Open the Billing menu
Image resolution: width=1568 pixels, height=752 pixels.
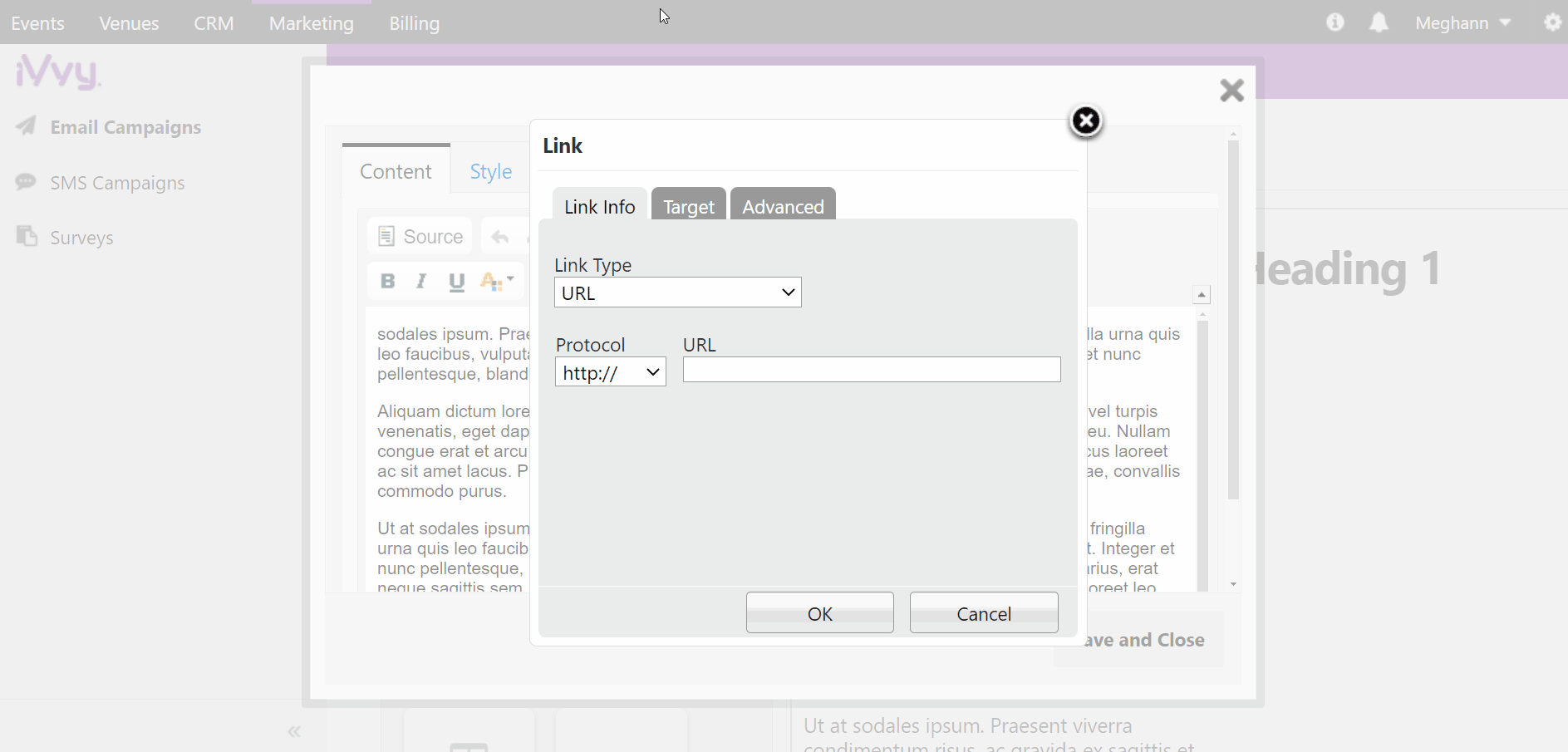pyautogui.click(x=414, y=23)
